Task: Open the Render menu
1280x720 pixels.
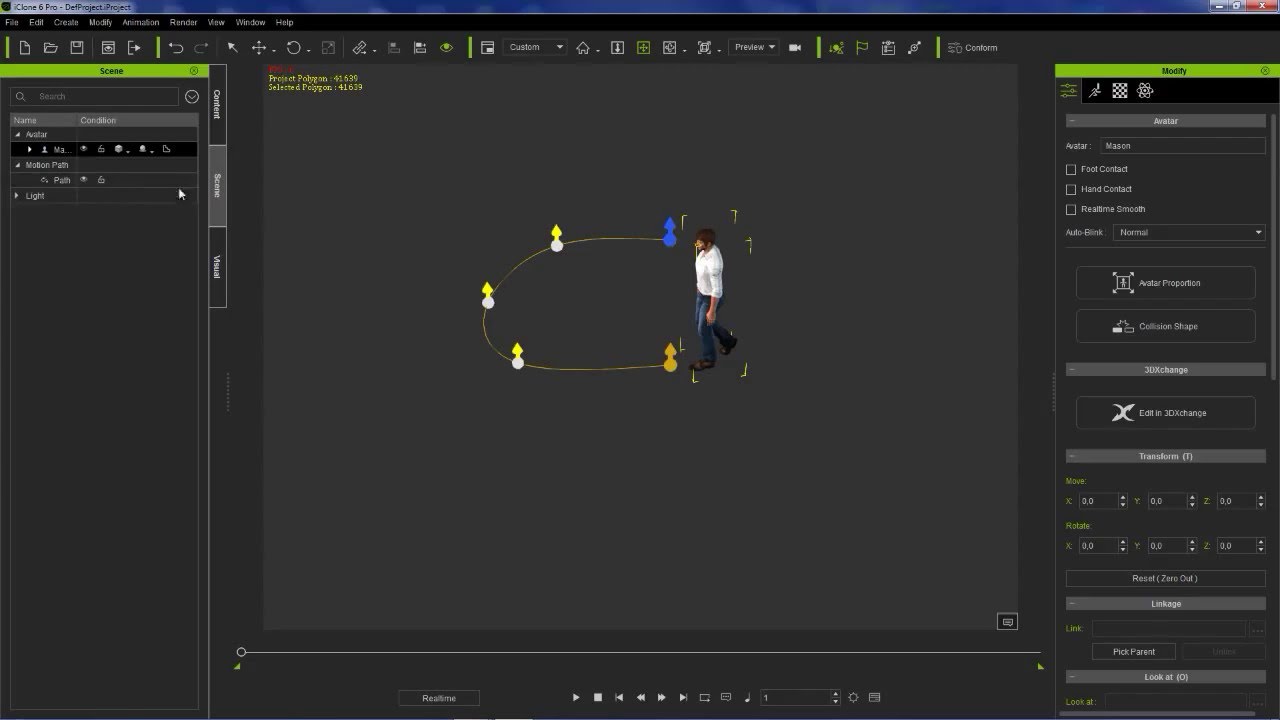Action: coord(184,22)
